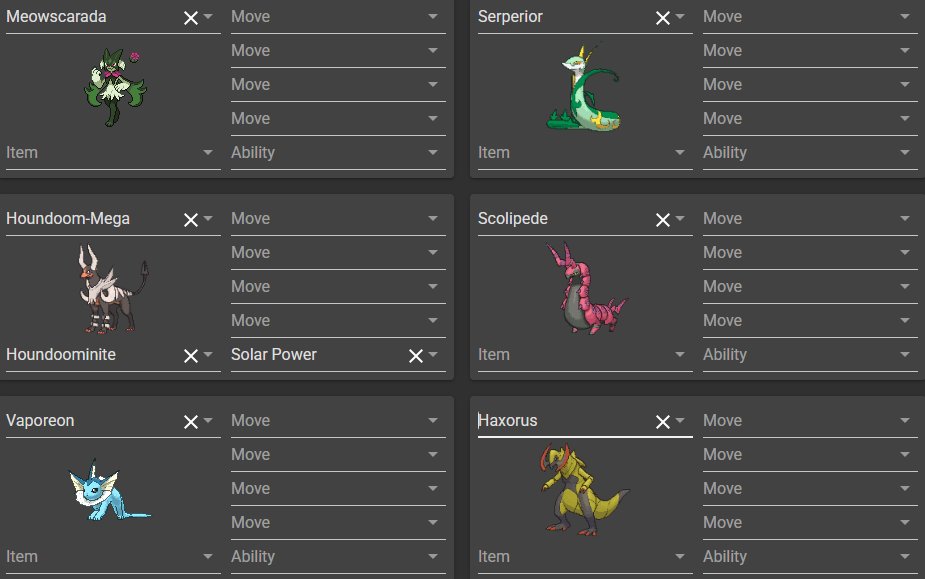Open species dropdown arrow next to Haxorus
925x579 pixels.
click(680, 420)
